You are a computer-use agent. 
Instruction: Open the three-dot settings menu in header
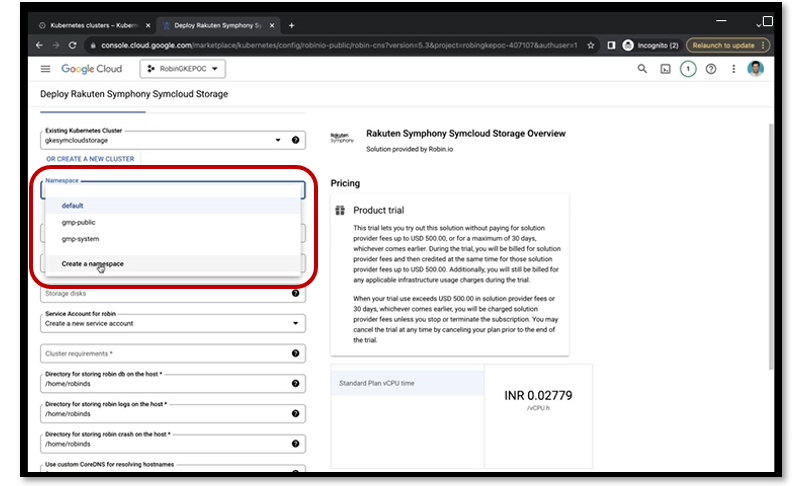coord(733,69)
